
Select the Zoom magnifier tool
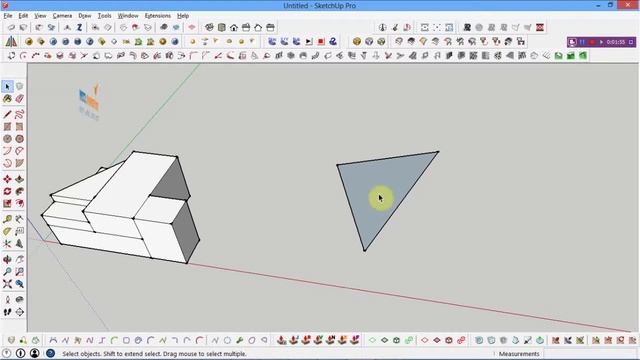[x=7, y=271]
